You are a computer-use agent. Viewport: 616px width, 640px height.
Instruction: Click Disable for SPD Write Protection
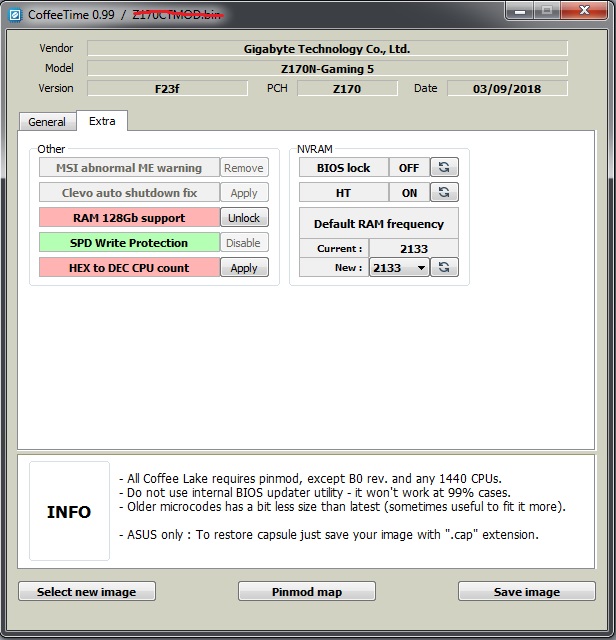click(x=244, y=243)
